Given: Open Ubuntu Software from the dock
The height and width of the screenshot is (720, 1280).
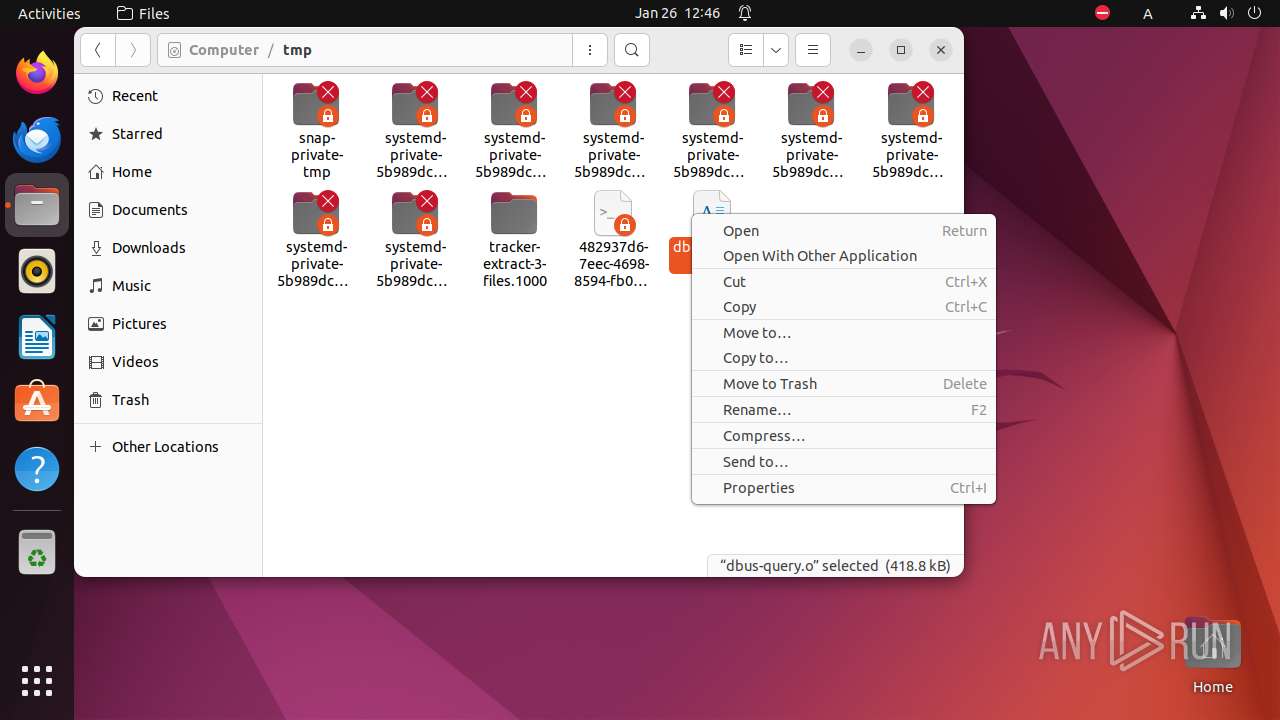Looking at the screenshot, I should coord(37,403).
